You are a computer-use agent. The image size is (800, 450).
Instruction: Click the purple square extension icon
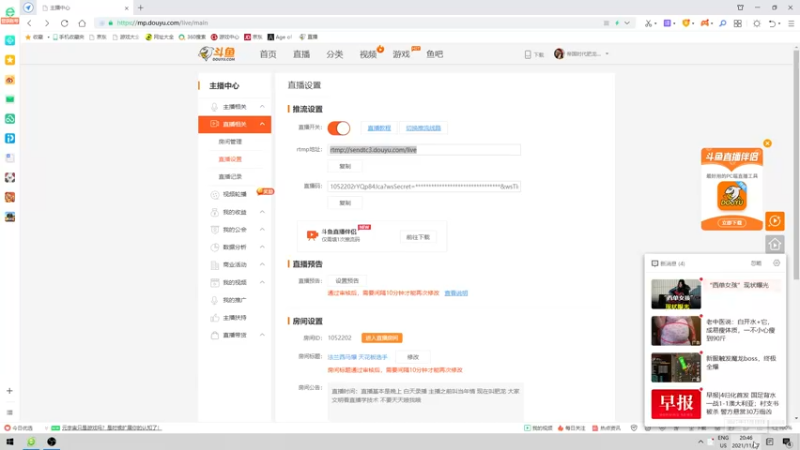tap(667, 23)
